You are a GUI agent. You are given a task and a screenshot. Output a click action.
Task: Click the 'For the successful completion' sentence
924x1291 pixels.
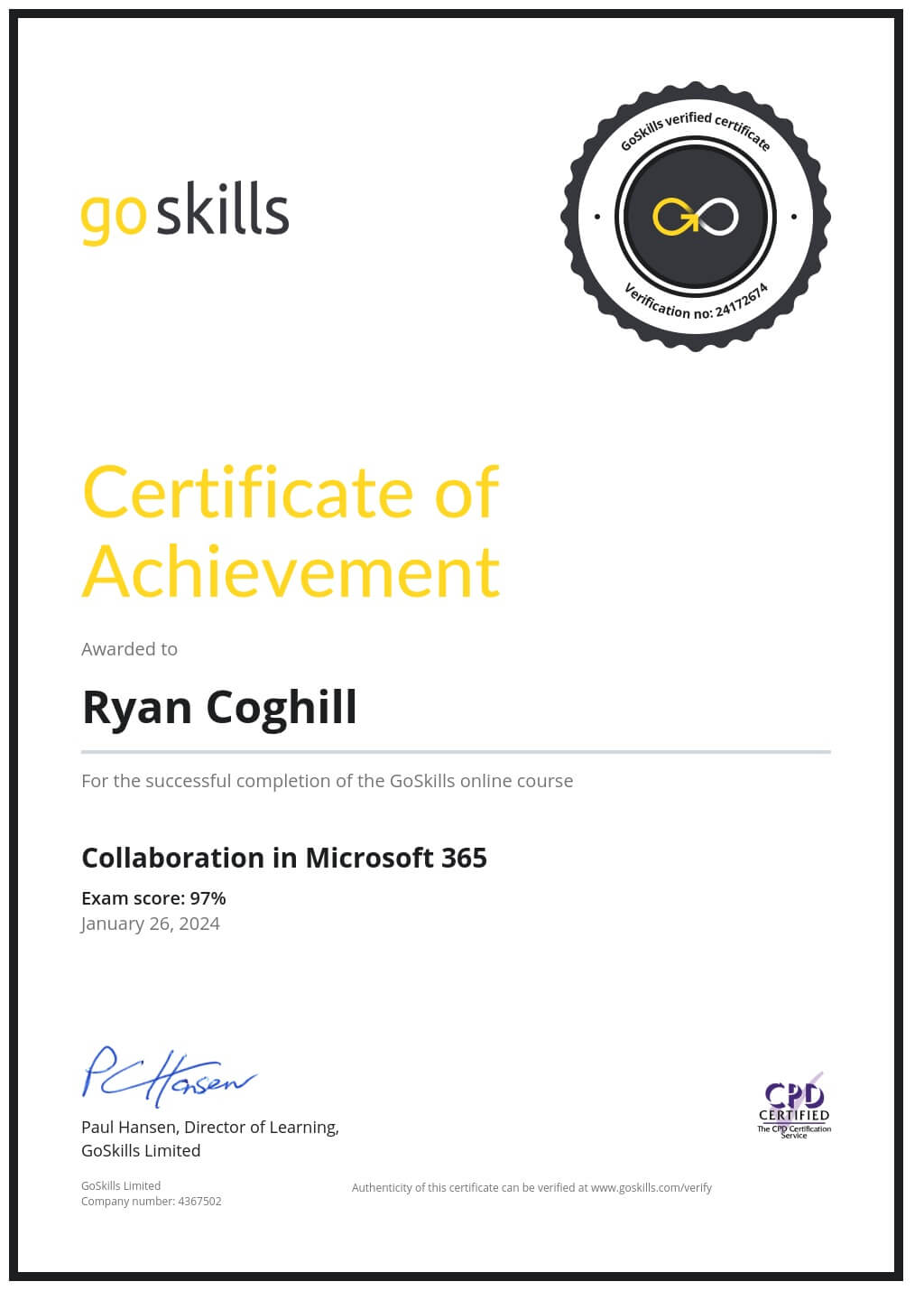327,781
